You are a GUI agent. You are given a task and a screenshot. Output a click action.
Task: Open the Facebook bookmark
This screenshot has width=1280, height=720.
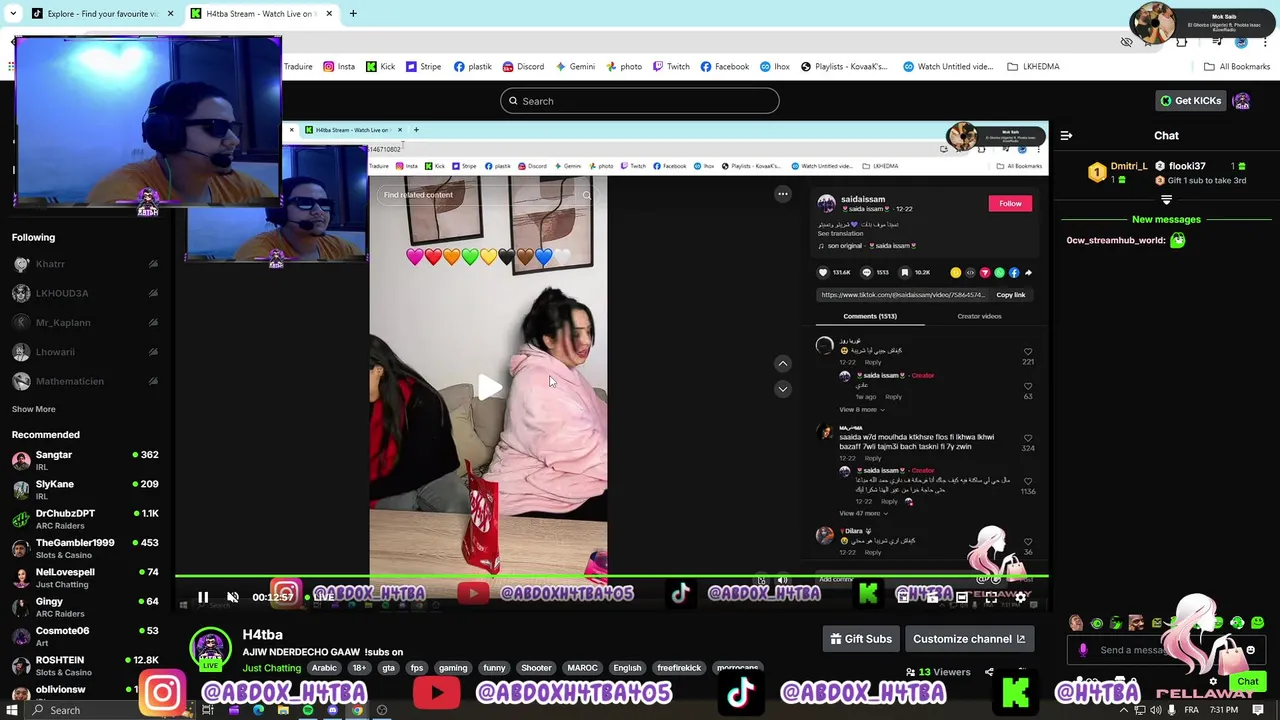[x=725, y=67]
